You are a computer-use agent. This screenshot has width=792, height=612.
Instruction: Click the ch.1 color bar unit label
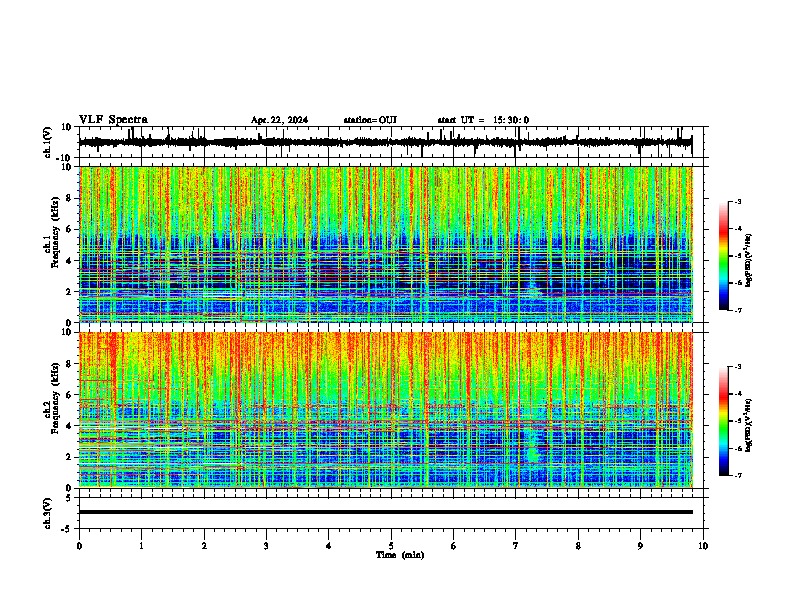coord(749,260)
